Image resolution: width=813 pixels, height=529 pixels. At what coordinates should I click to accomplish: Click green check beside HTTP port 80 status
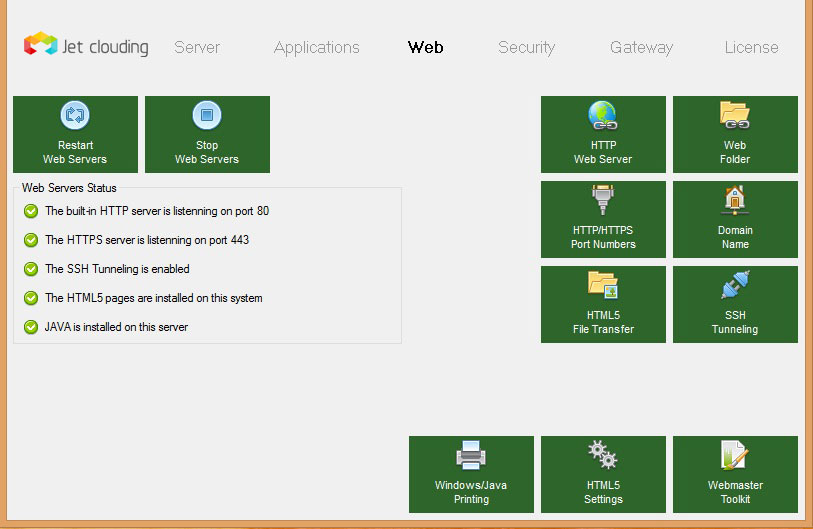click(31, 211)
